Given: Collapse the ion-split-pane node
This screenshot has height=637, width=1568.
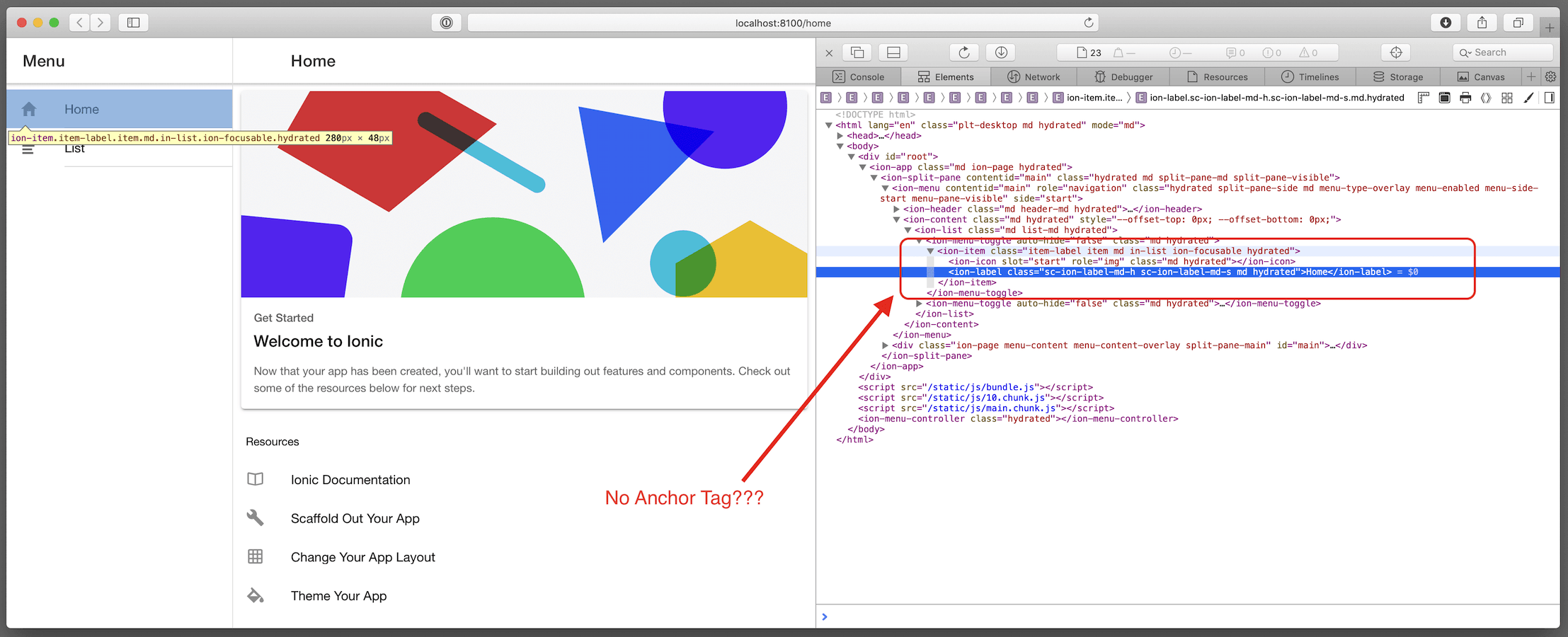Looking at the screenshot, I should 874,178.
